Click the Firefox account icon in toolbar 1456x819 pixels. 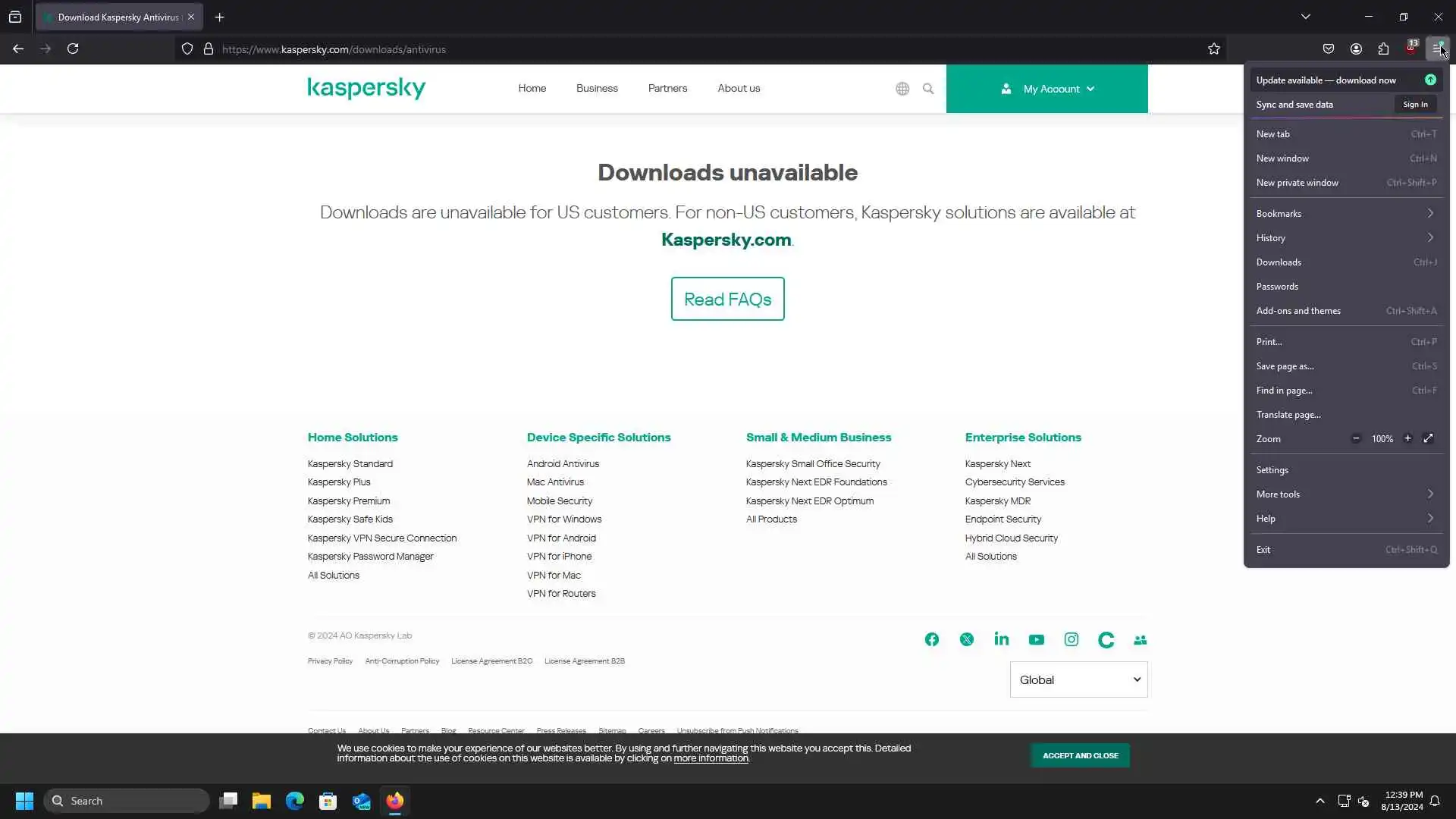pyautogui.click(x=1356, y=49)
